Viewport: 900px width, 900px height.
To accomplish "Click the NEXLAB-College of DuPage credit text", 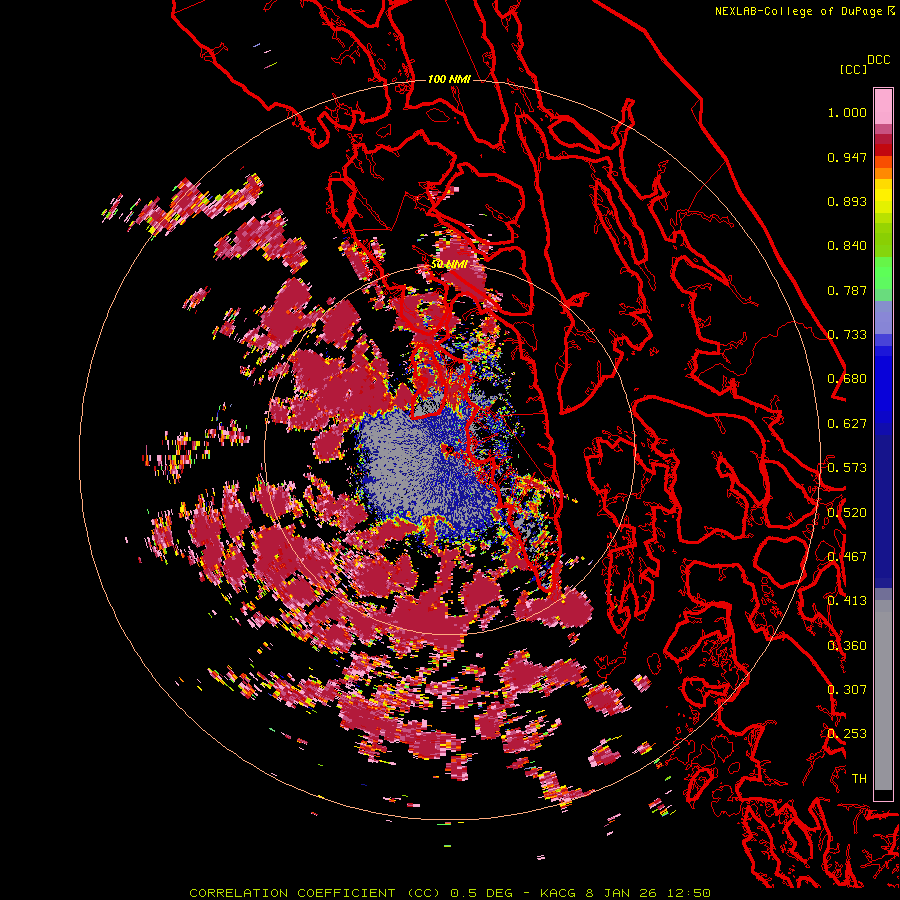I will pos(798,11).
